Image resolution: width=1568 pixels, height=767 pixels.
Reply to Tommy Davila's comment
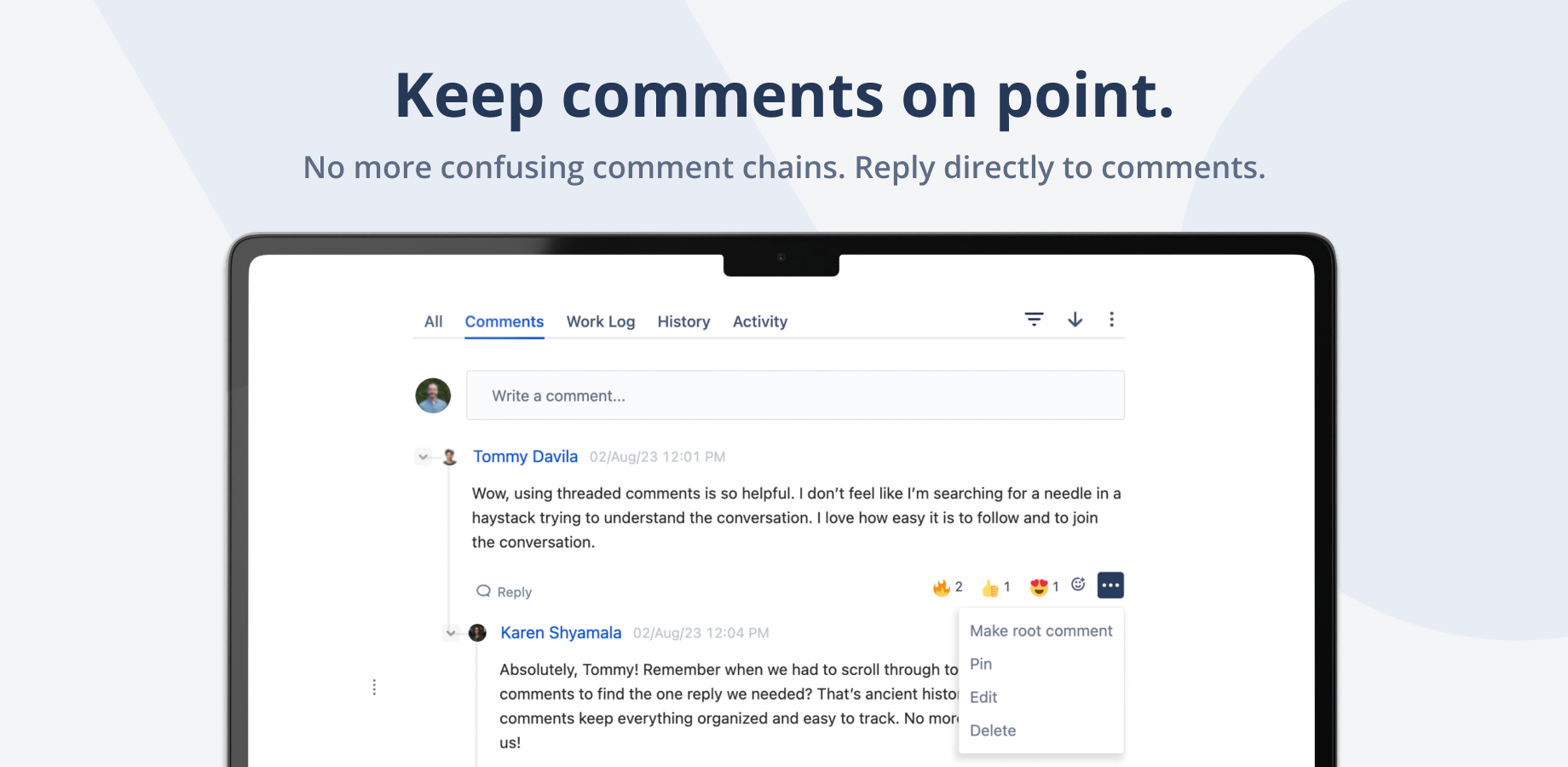tap(504, 591)
